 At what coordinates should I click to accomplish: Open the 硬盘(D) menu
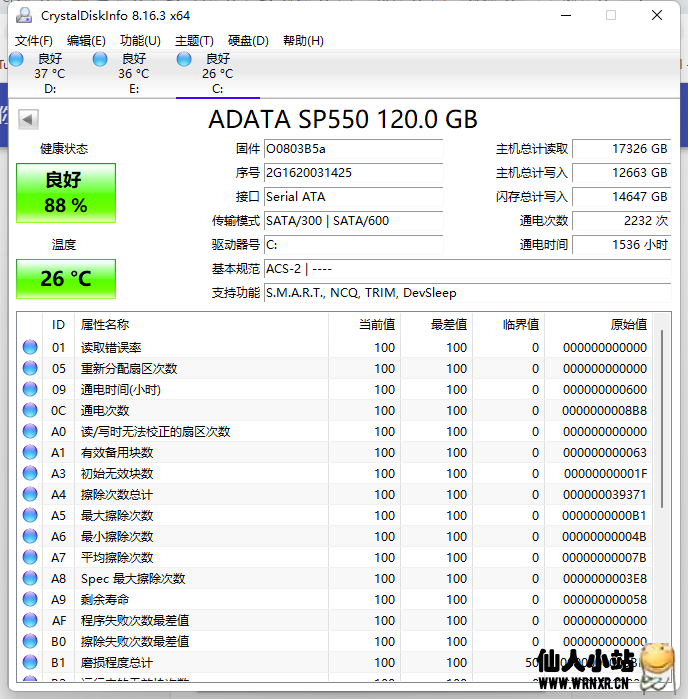248,41
